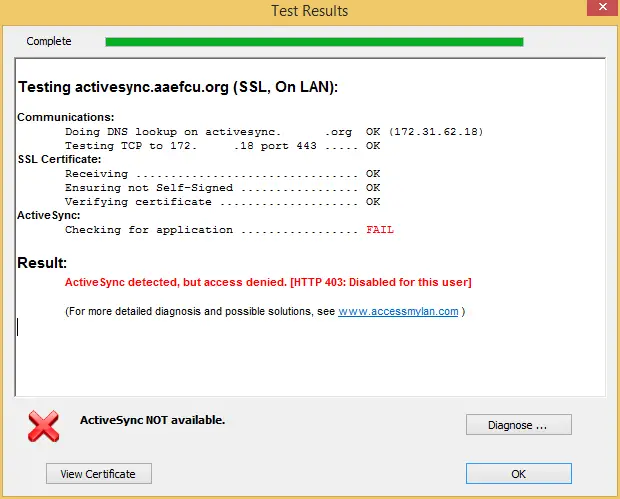620x499 pixels.
Task: Click the IP address (172.31.62.18)
Action: pyautogui.click(x=436, y=132)
